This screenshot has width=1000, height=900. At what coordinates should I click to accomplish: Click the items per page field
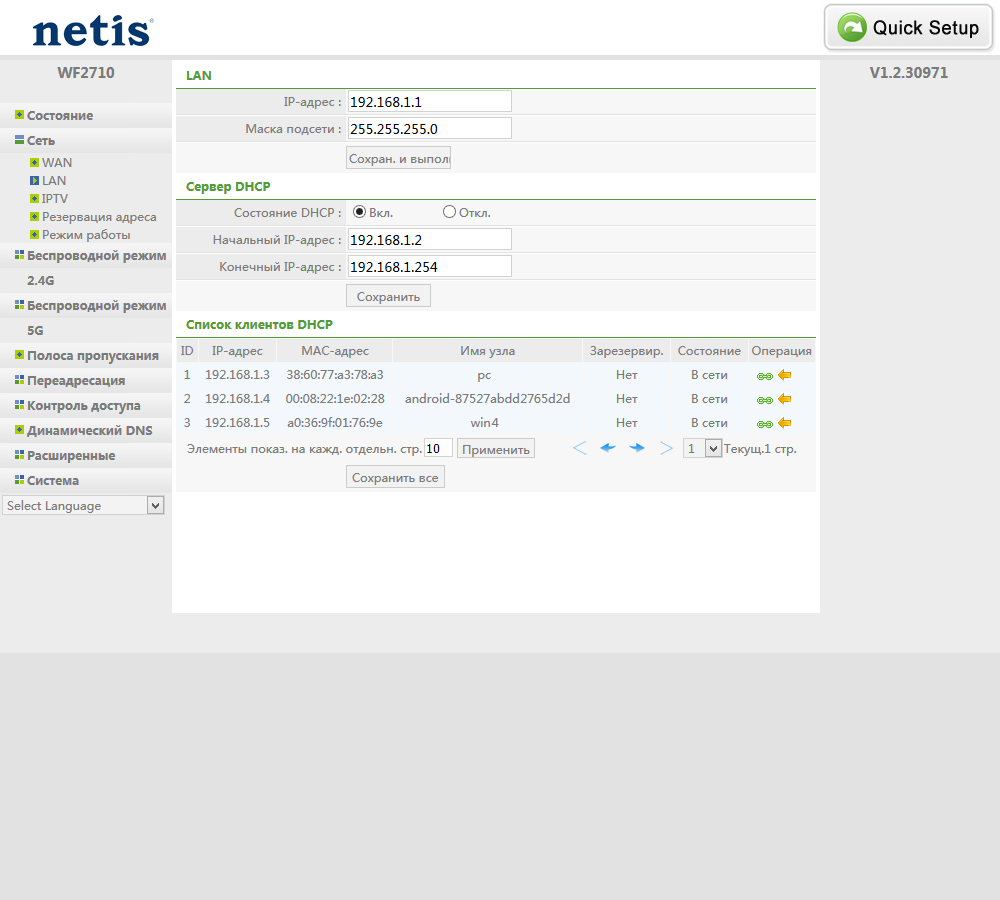pos(439,448)
